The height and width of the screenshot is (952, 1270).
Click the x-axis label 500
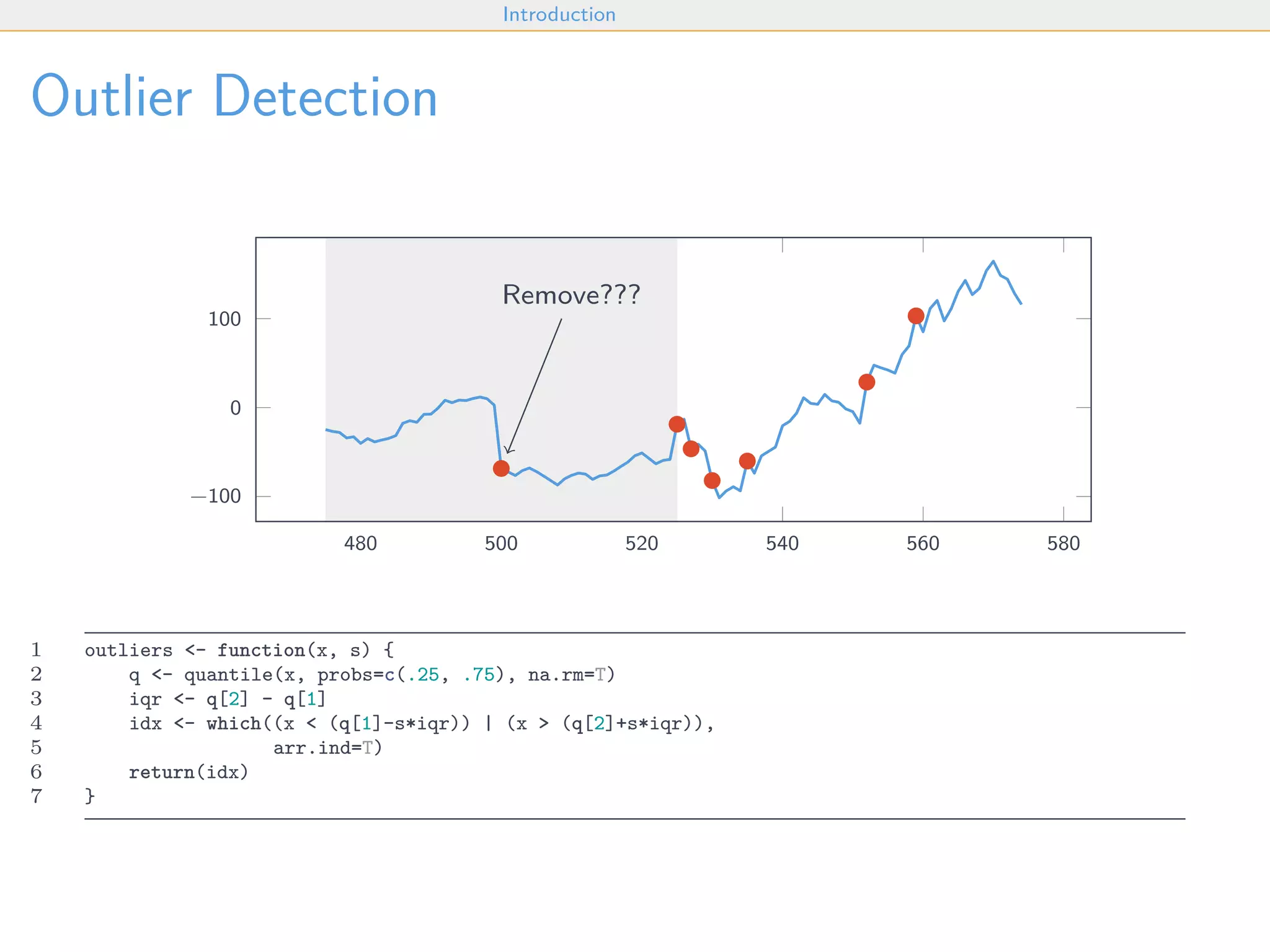click(501, 544)
